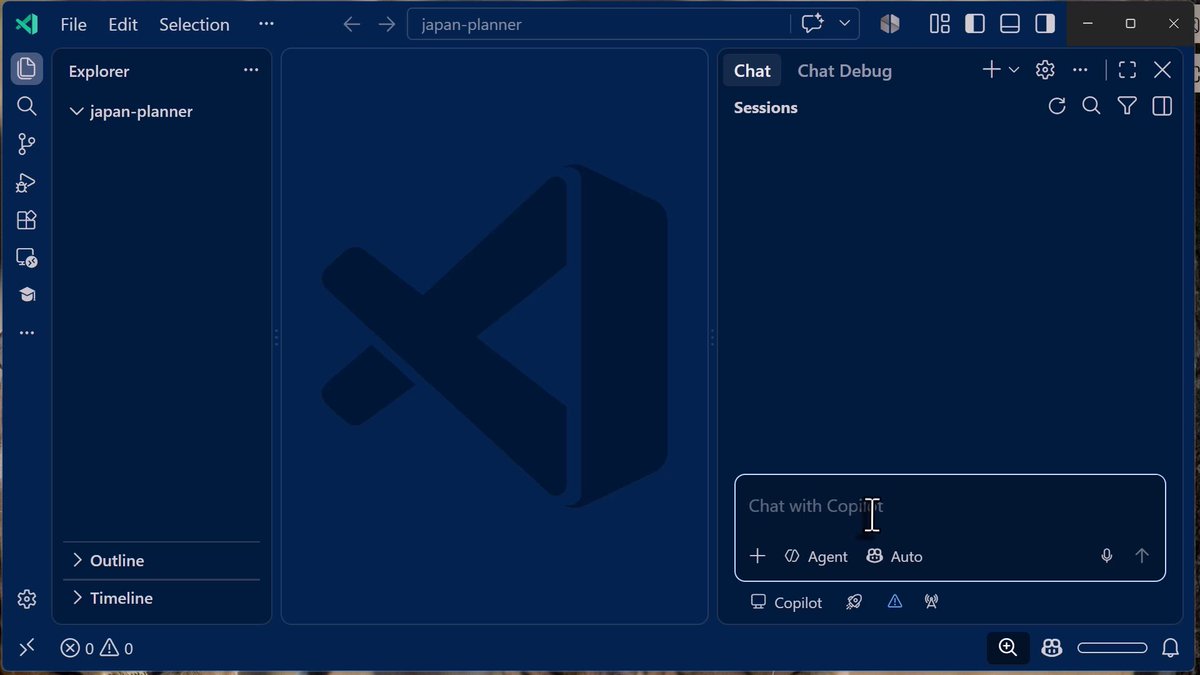Image resolution: width=1200 pixels, height=675 pixels.
Task: Open the Extensions view
Action: (x=27, y=220)
